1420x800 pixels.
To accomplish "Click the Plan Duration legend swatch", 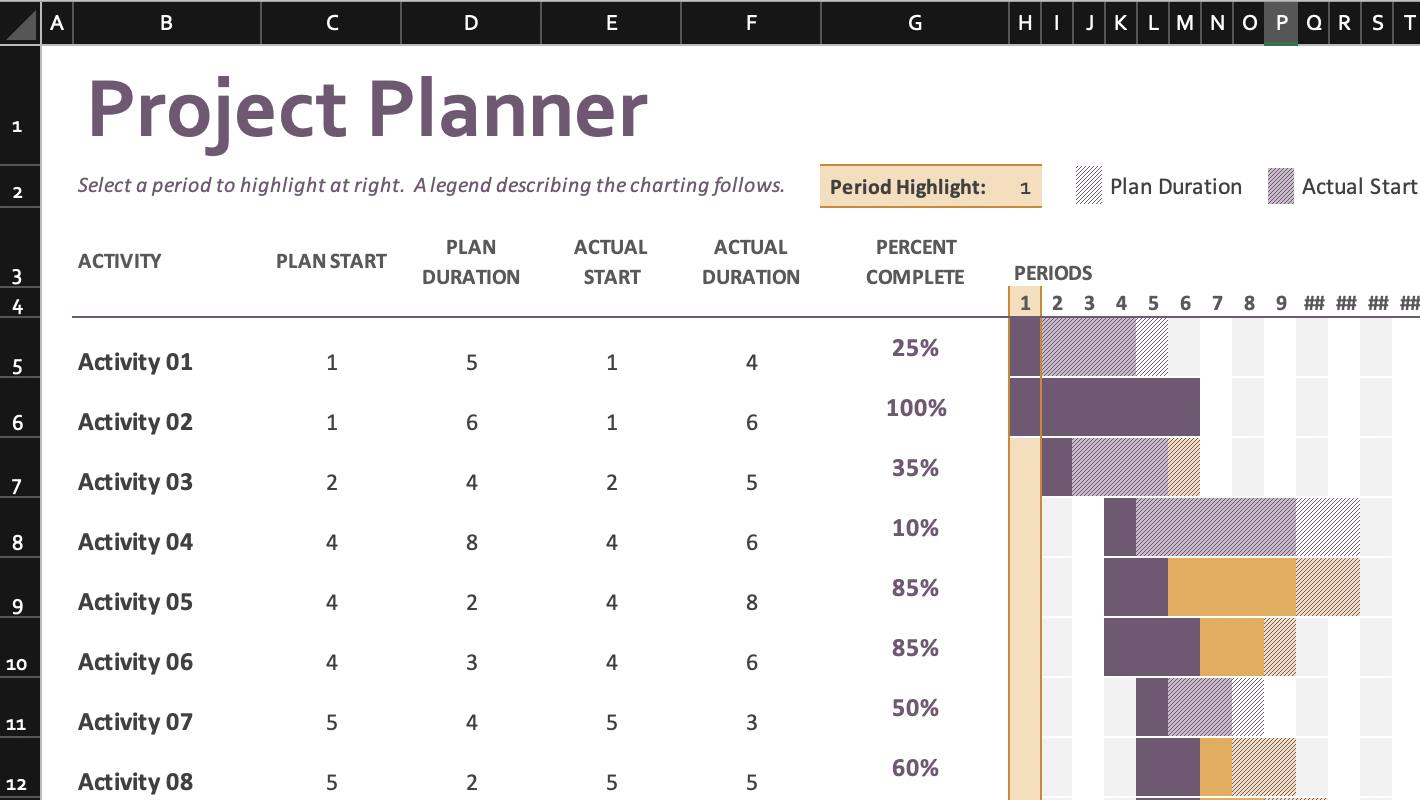I will [x=1088, y=186].
